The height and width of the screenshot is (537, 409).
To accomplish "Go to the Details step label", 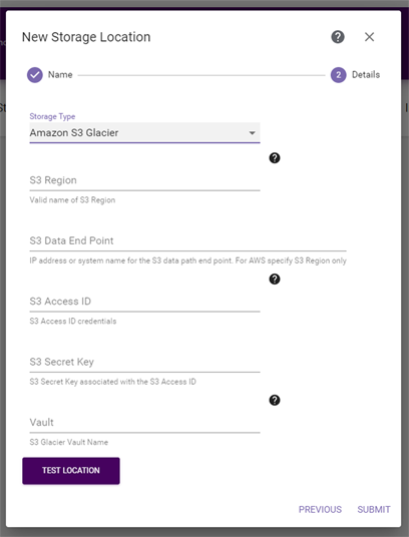I will (x=366, y=75).
